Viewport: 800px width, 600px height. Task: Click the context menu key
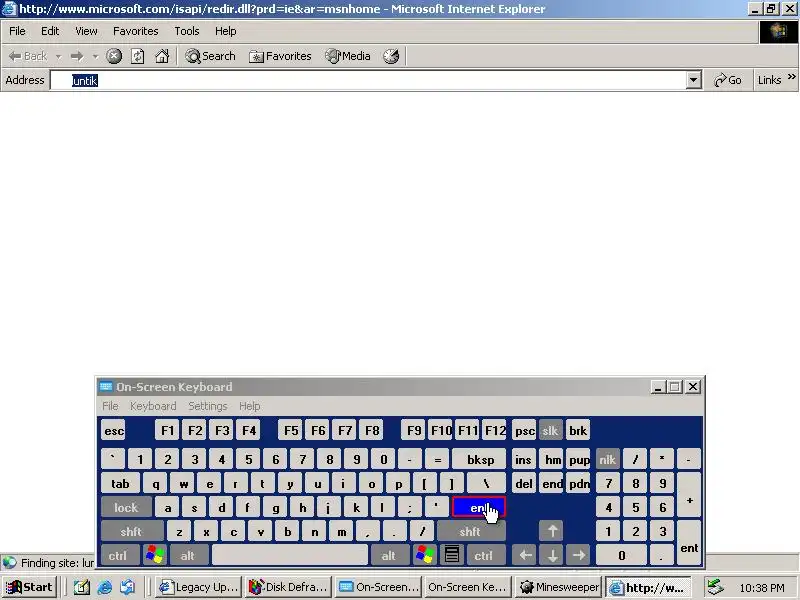452,555
